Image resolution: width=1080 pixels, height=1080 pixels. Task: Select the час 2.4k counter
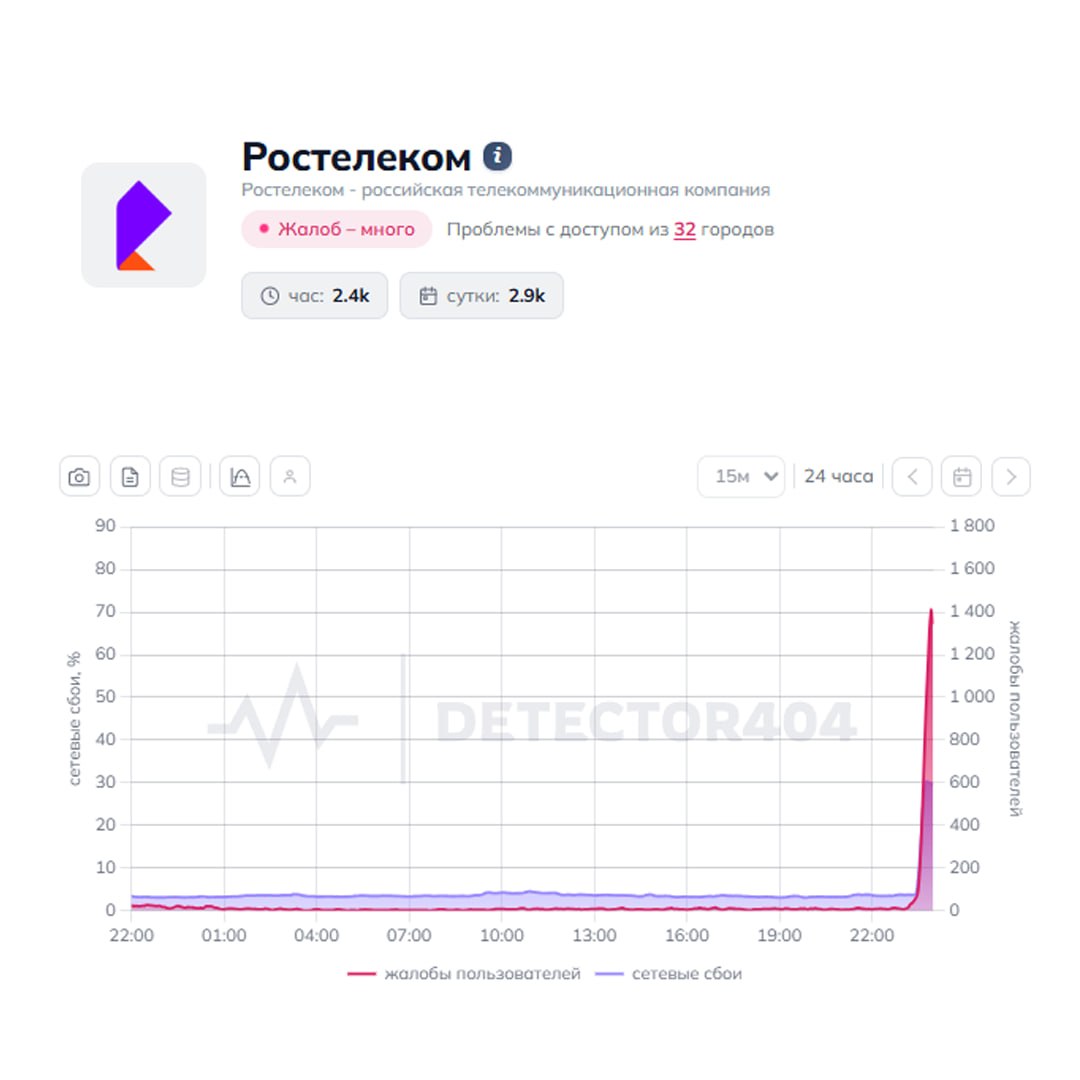[314, 296]
